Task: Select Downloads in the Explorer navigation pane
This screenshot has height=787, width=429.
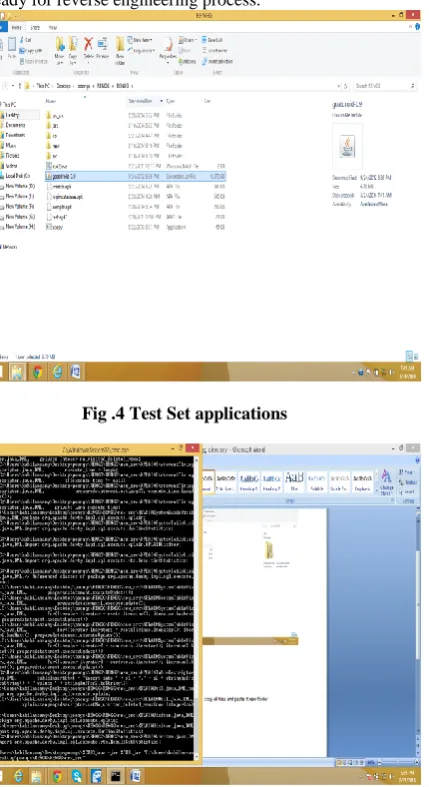Action: point(15,135)
